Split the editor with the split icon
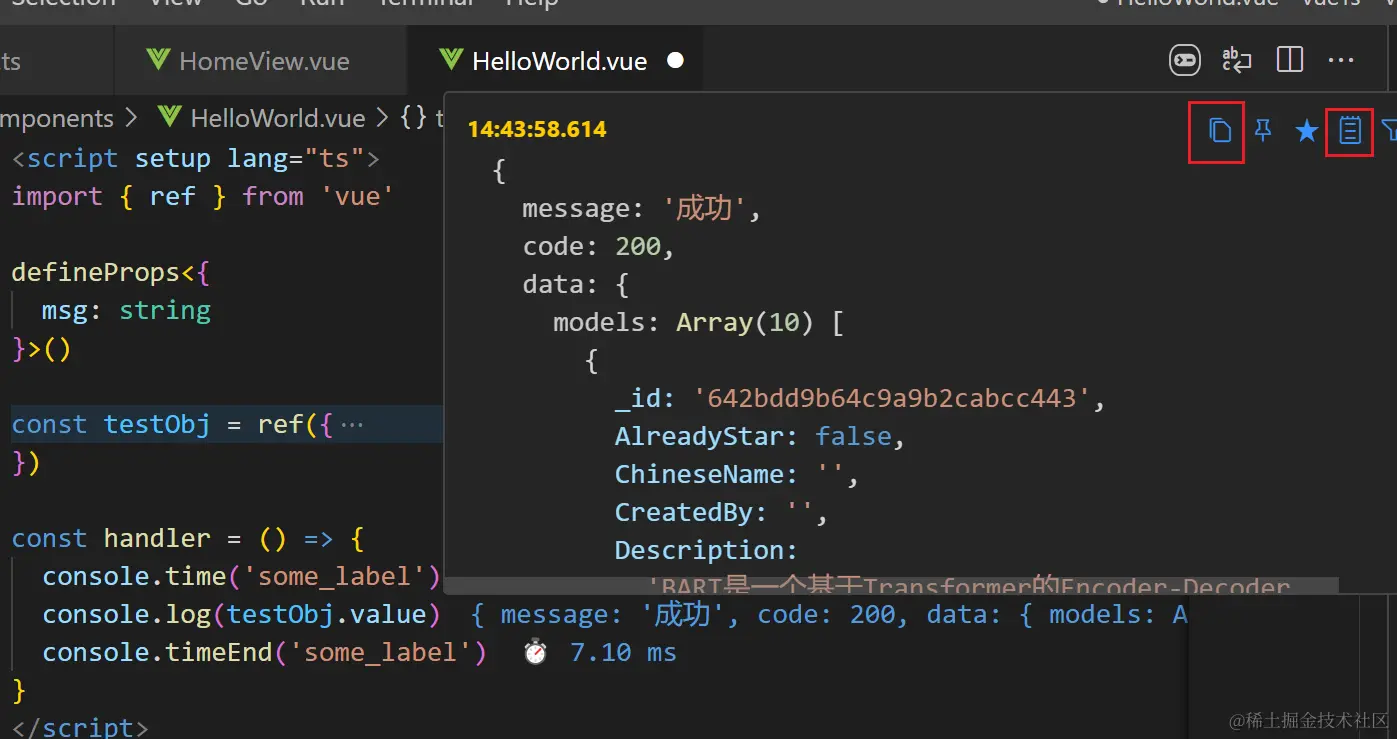 pos(1290,60)
